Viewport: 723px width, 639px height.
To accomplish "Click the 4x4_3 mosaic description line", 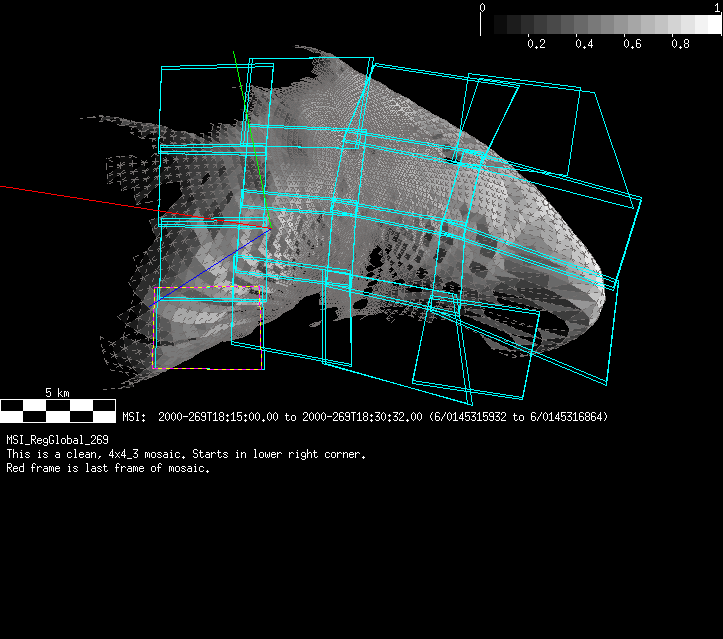I will 186,454.
